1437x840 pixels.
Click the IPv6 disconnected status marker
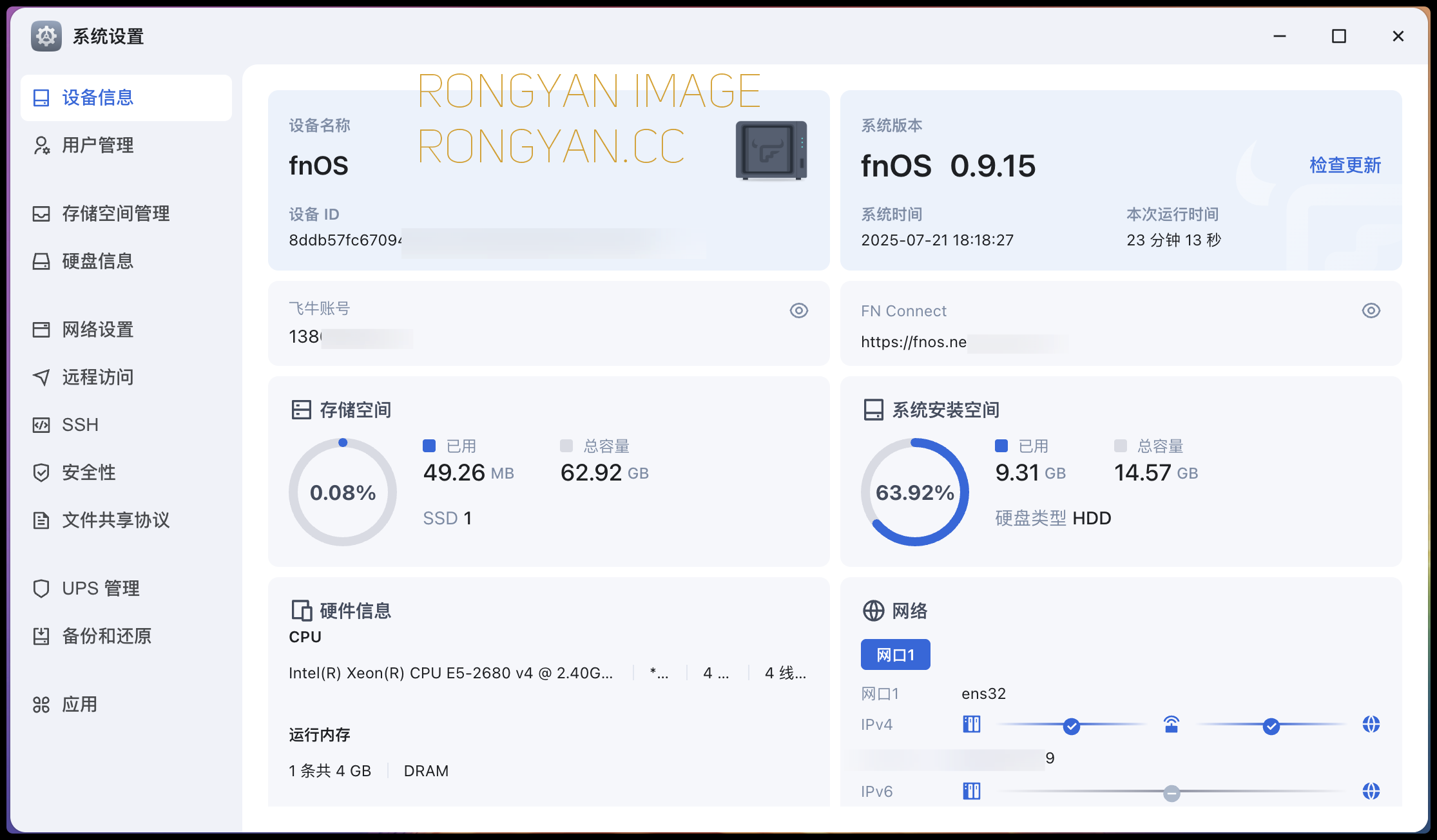pyautogui.click(x=1172, y=793)
